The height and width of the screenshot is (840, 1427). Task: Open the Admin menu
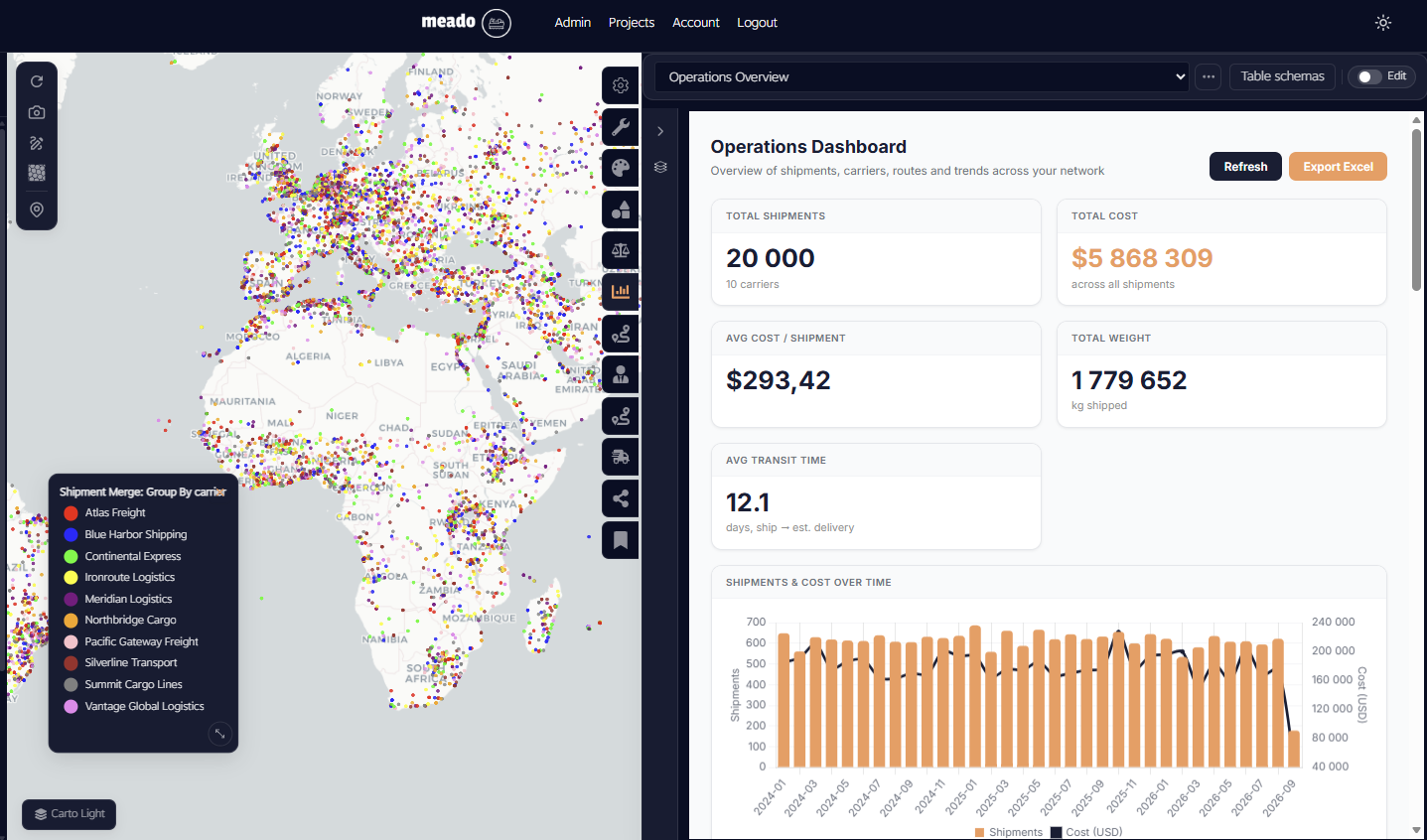click(573, 22)
